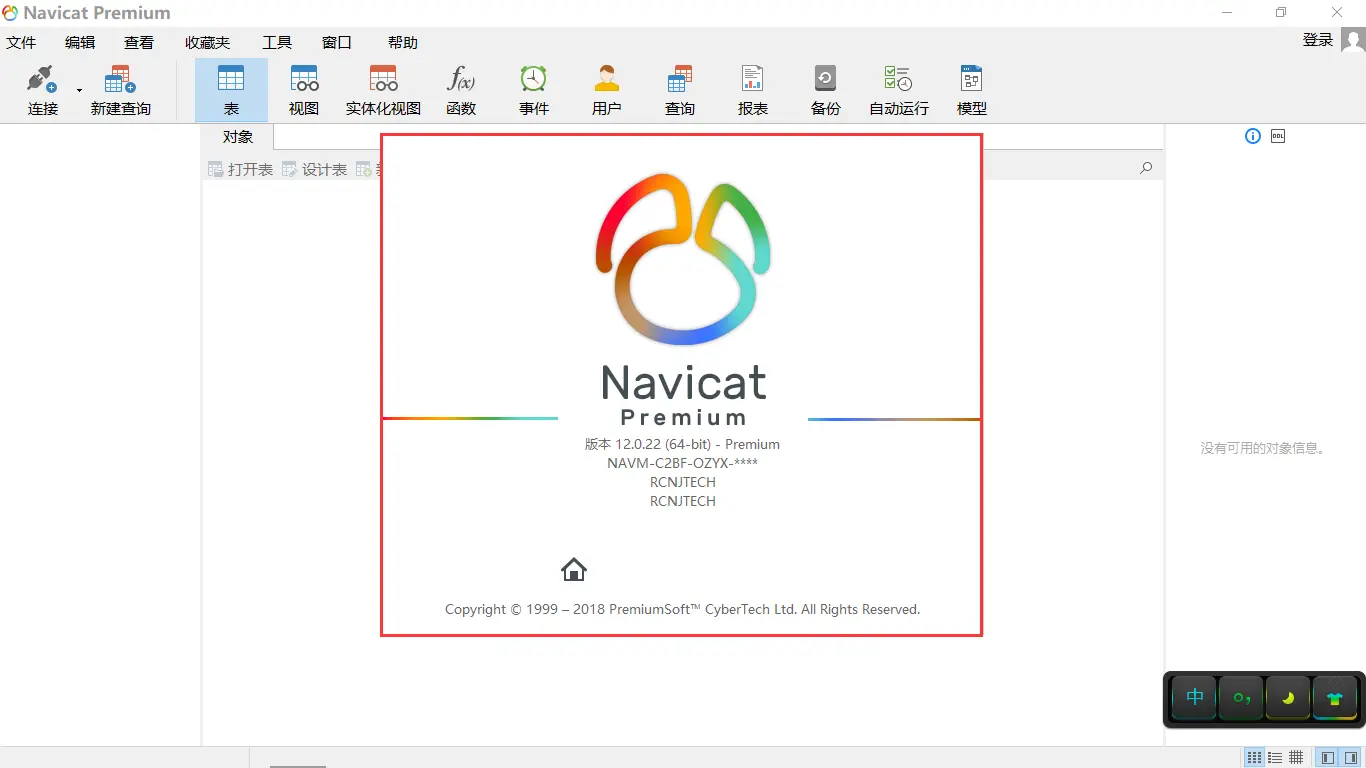Open the 窗口 (Window) menu
1366x768 pixels.
[x=337, y=42]
